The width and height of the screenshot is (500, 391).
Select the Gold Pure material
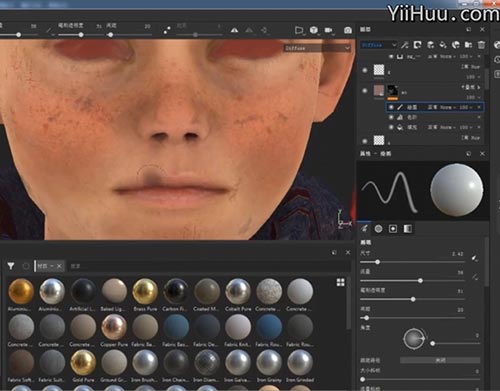(x=83, y=362)
